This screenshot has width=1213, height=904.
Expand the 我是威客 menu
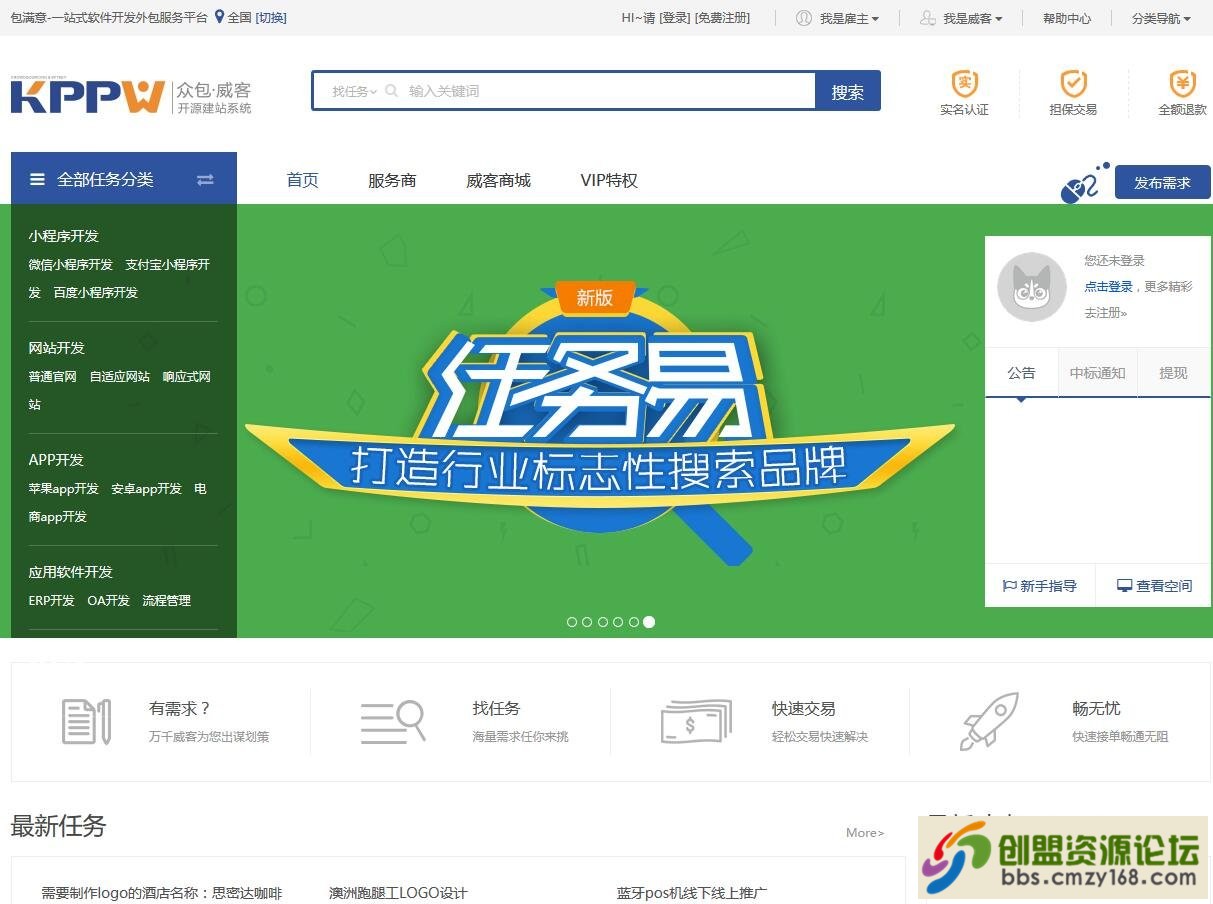coord(973,18)
